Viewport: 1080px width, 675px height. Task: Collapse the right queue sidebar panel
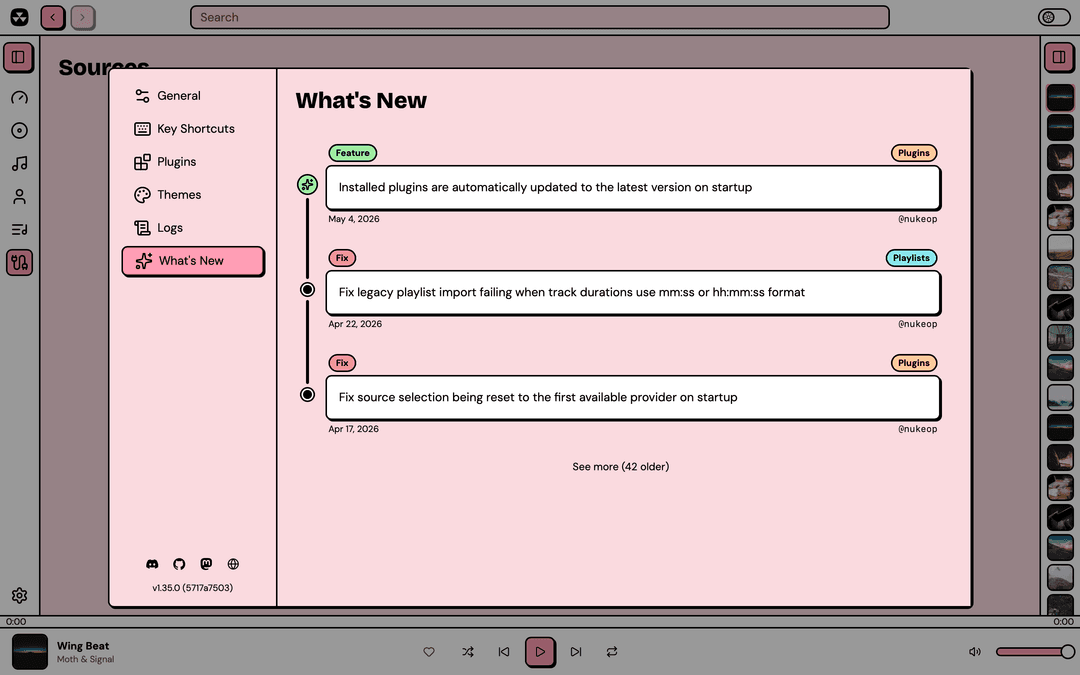tap(1059, 57)
